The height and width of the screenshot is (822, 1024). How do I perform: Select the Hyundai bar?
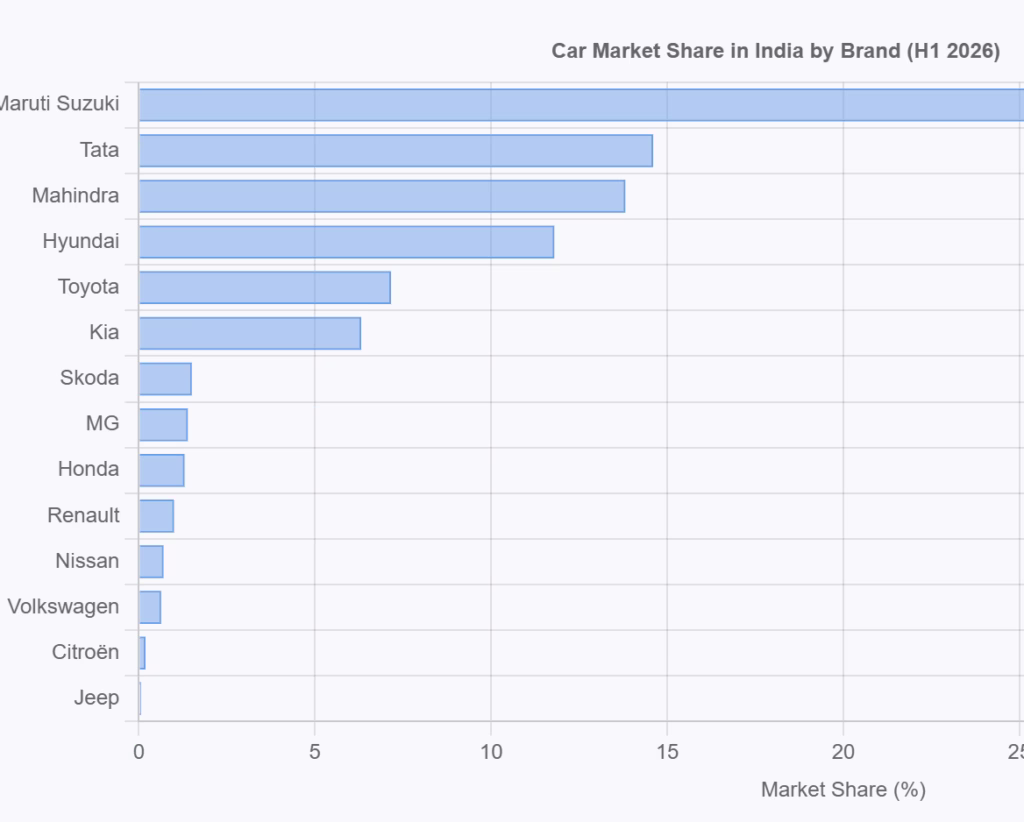[346, 242]
